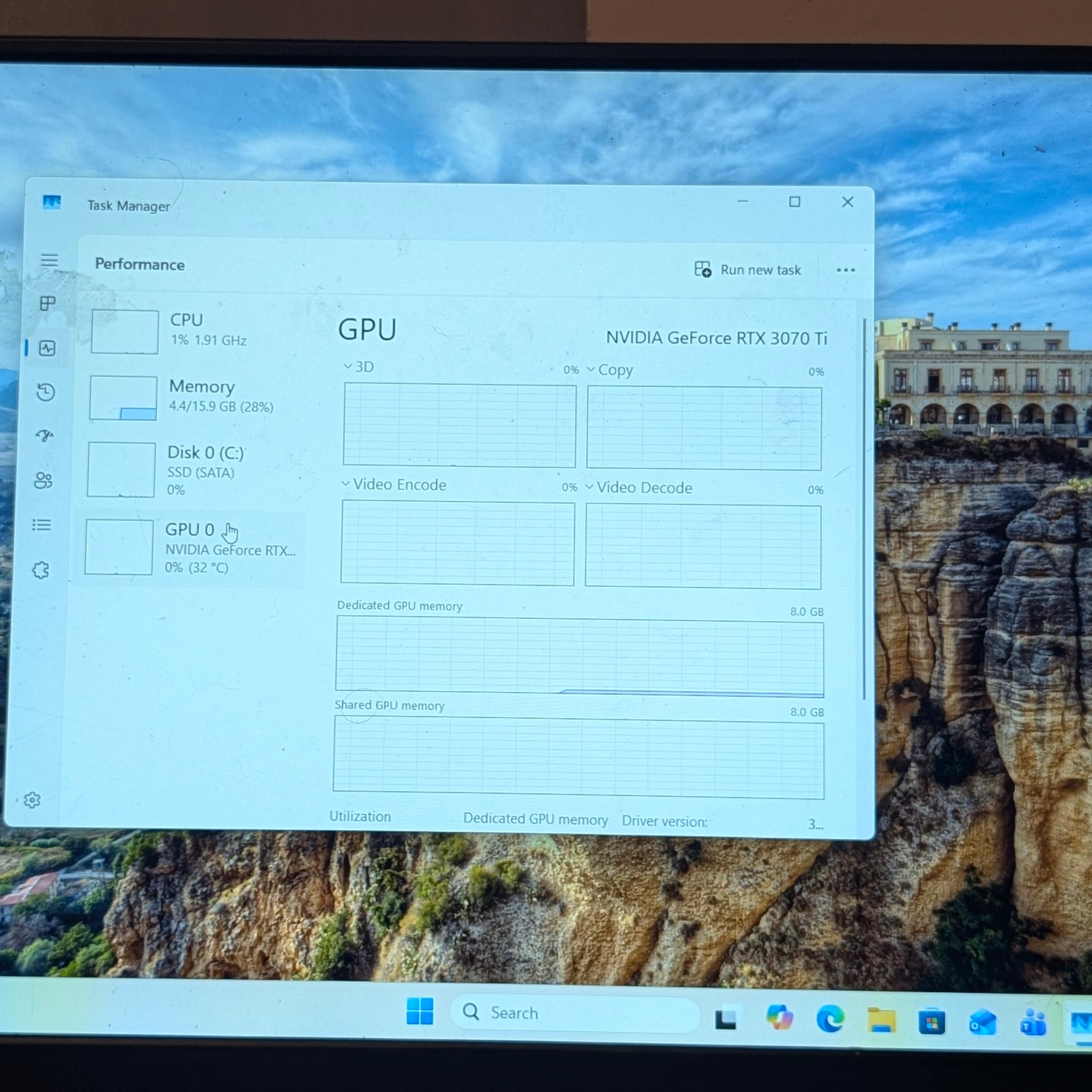
Task: Click the Shared GPU memory graph
Action: [578, 757]
